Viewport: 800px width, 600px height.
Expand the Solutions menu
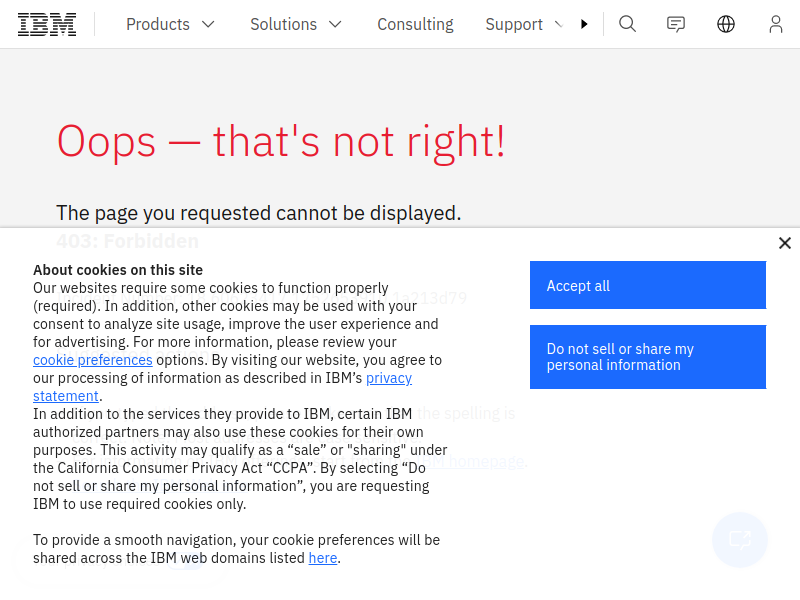point(296,24)
